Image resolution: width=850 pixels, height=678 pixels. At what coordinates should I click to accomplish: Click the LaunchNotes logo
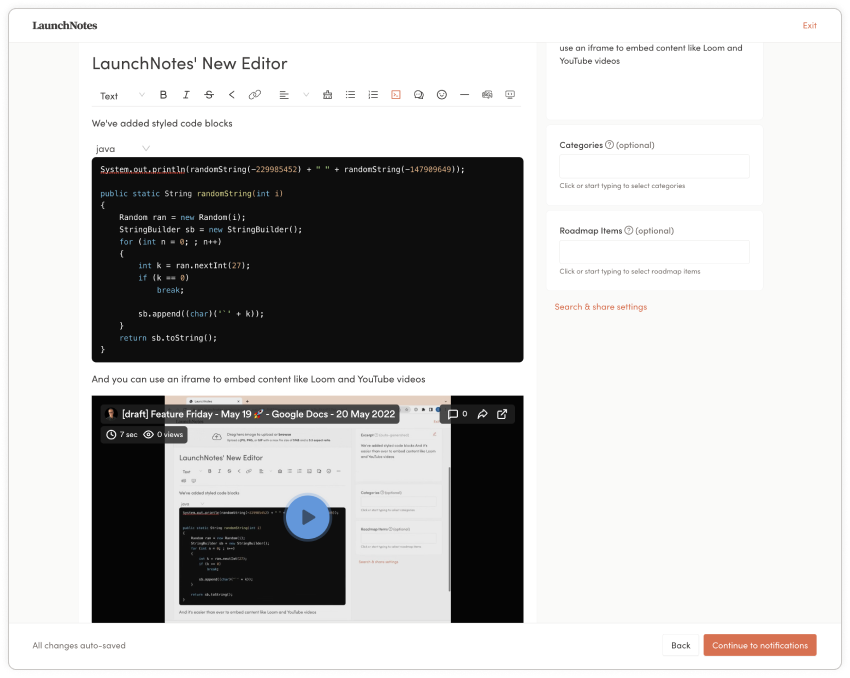pos(65,25)
